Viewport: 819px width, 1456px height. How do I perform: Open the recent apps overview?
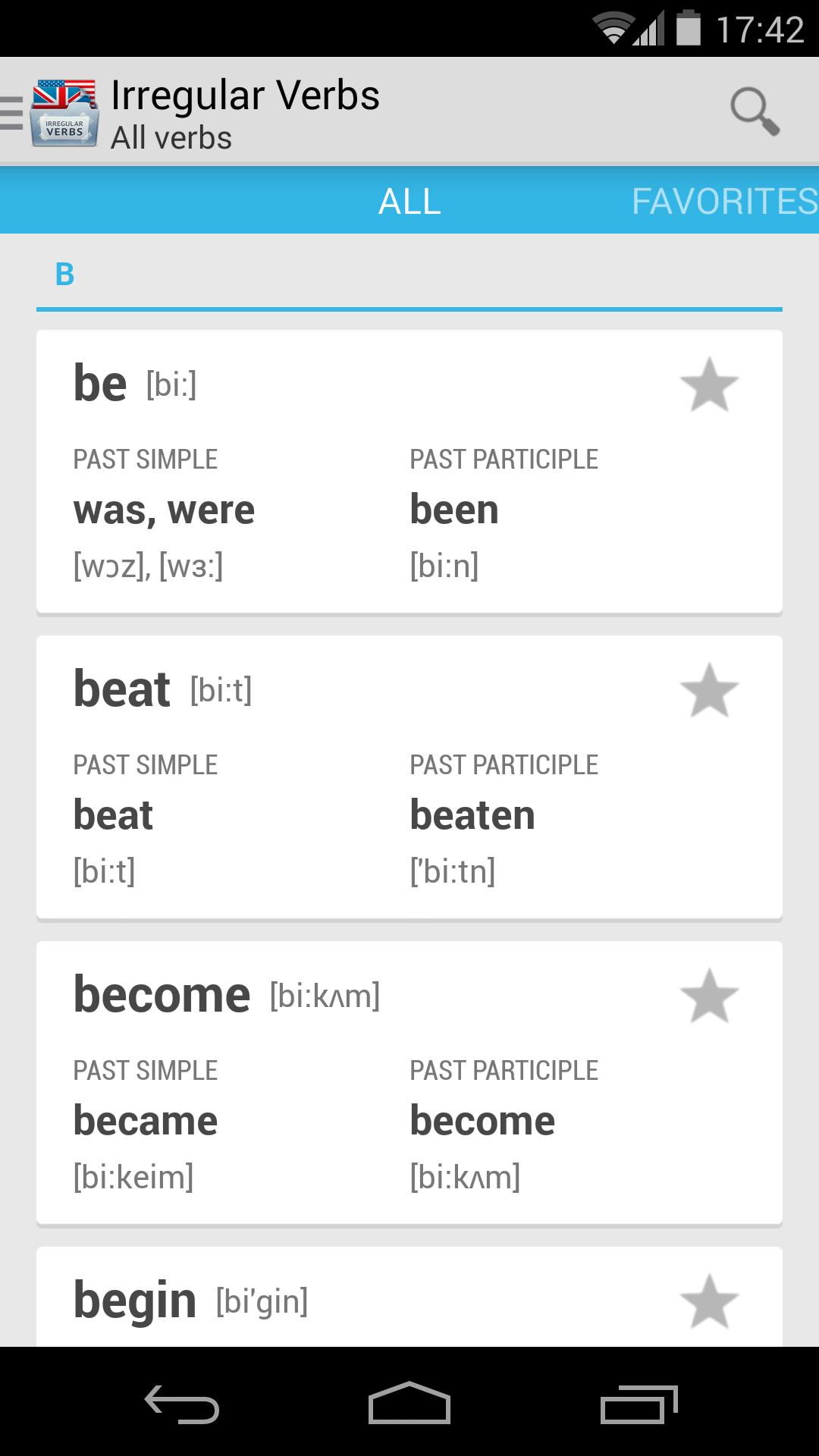pyautogui.click(x=639, y=1404)
